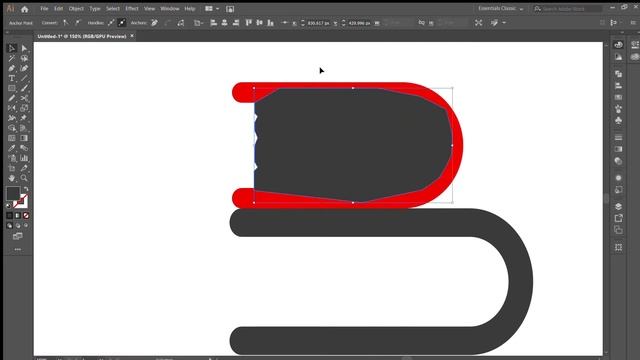
Task: Collapse the tools panel double arrow
Action: [7, 32]
